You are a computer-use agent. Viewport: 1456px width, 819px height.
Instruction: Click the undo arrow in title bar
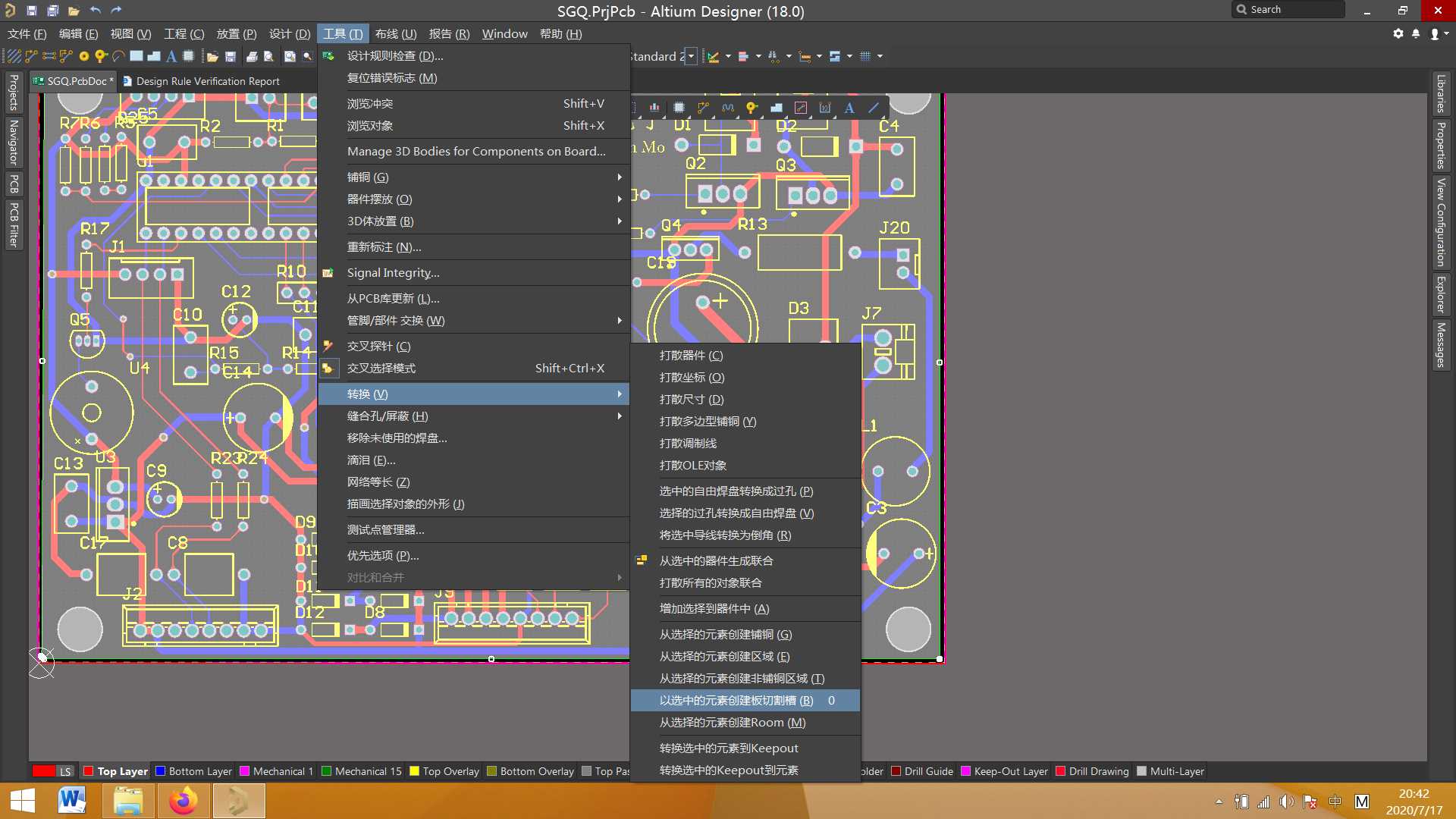point(95,10)
